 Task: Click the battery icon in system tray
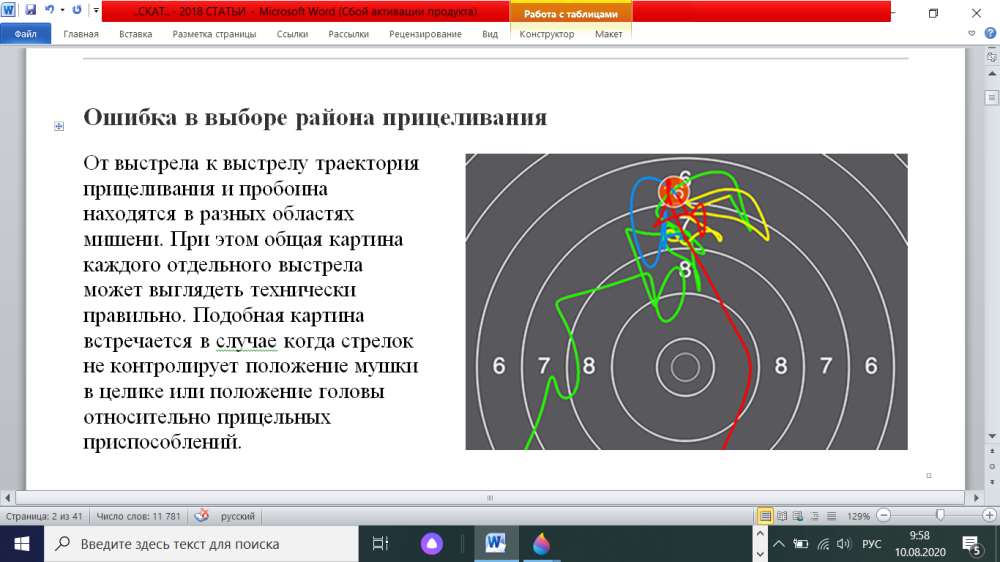800,544
